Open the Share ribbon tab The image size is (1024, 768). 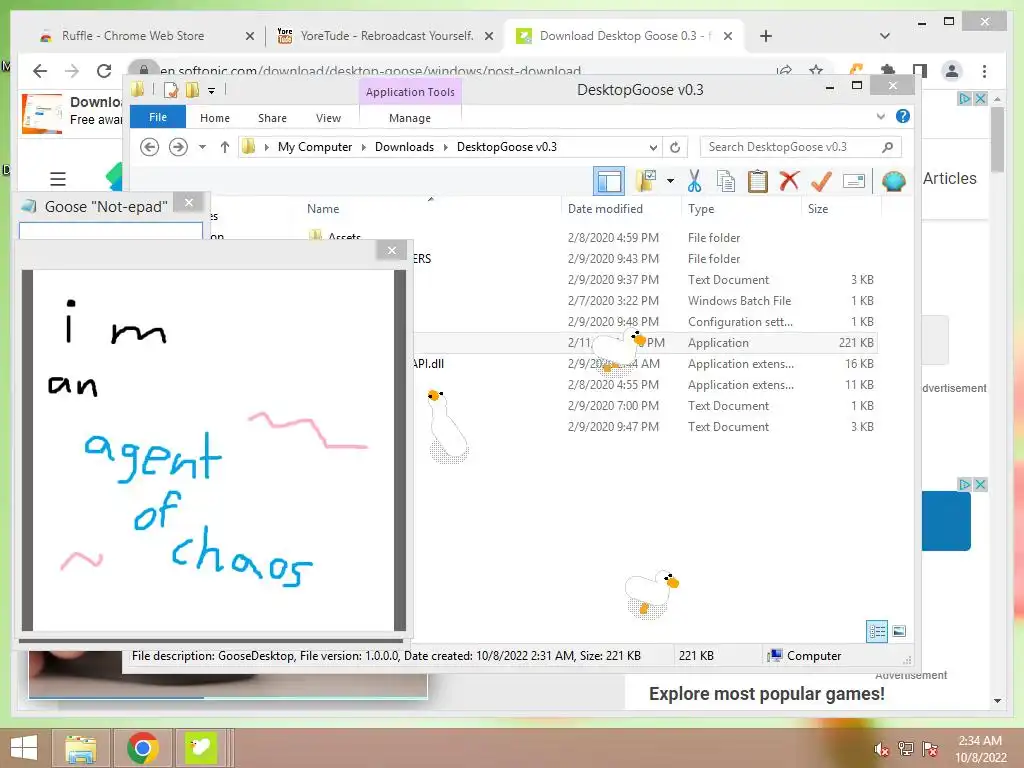pos(272,118)
